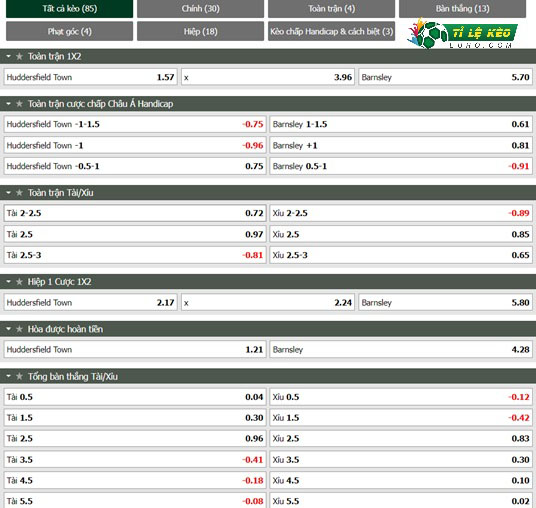Viewport: 536px width, 508px height.
Task: Bet Huddersfield Town 1X2 at 1.57
Action: tap(91, 77)
